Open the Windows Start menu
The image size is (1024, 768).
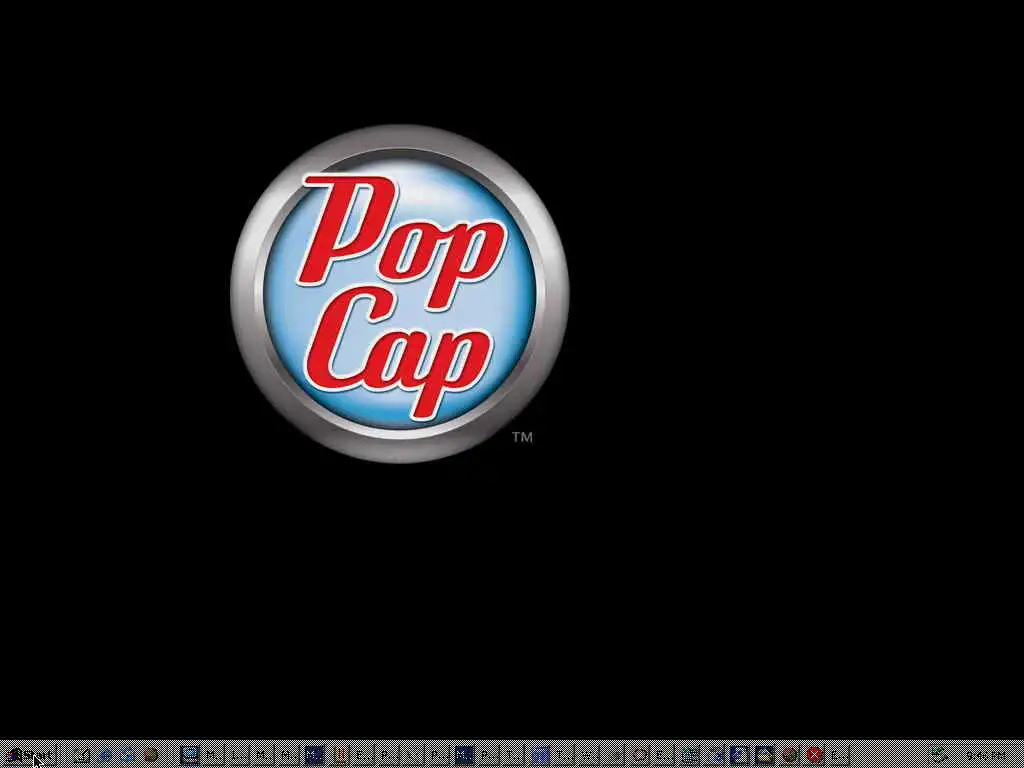[x=29, y=756]
